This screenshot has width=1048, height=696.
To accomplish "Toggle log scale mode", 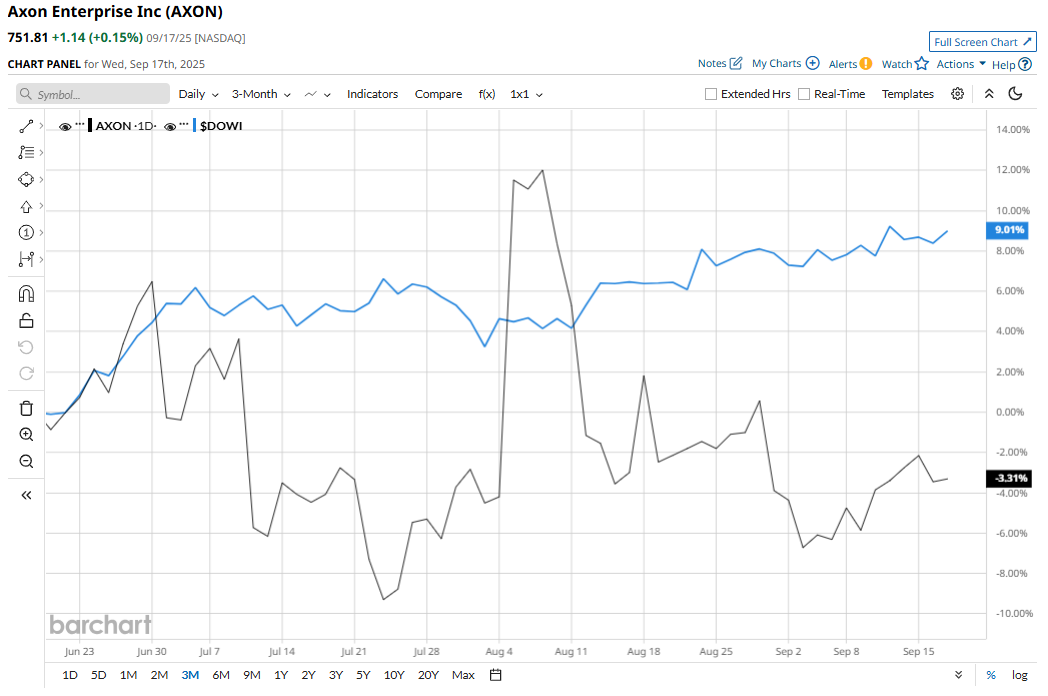I will coord(1019,675).
